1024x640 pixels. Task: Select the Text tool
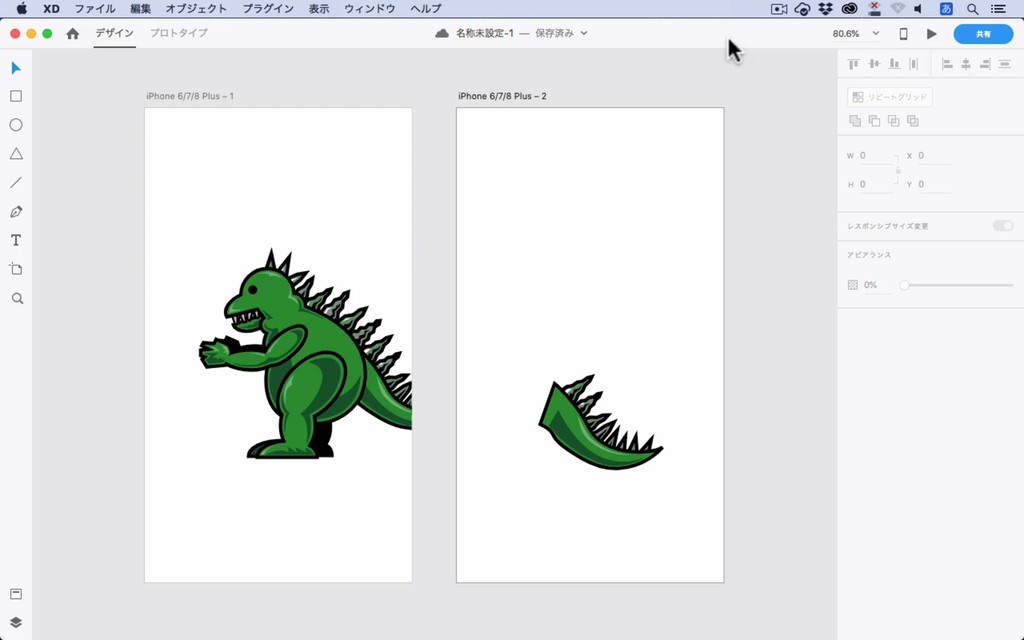(x=16, y=240)
